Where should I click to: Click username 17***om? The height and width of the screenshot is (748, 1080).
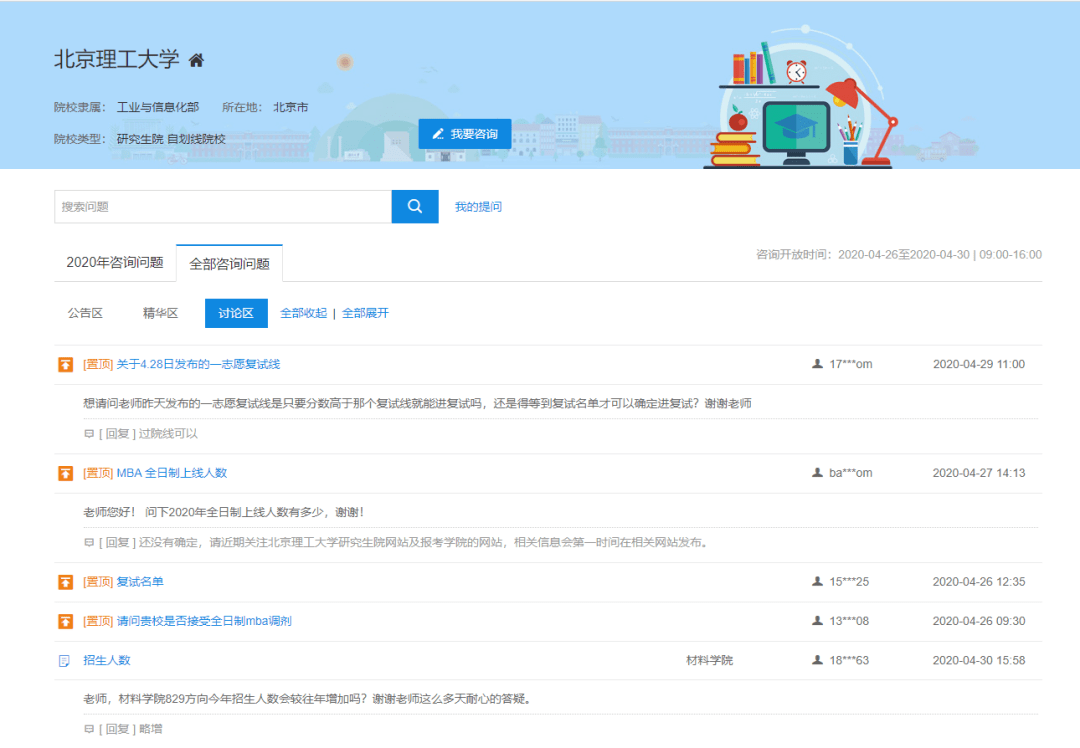pyautogui.click(x=851, y=364)
